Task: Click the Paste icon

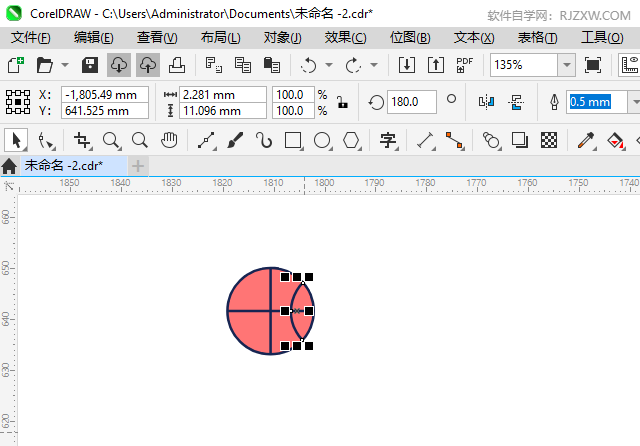Action: point(272,65)
